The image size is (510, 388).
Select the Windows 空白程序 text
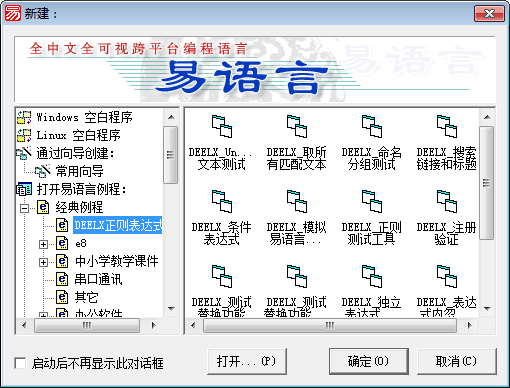[x=84, y=117]
